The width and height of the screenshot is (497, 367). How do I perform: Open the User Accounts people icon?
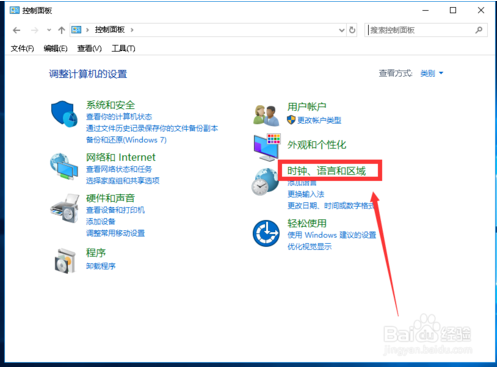point(266,115)
